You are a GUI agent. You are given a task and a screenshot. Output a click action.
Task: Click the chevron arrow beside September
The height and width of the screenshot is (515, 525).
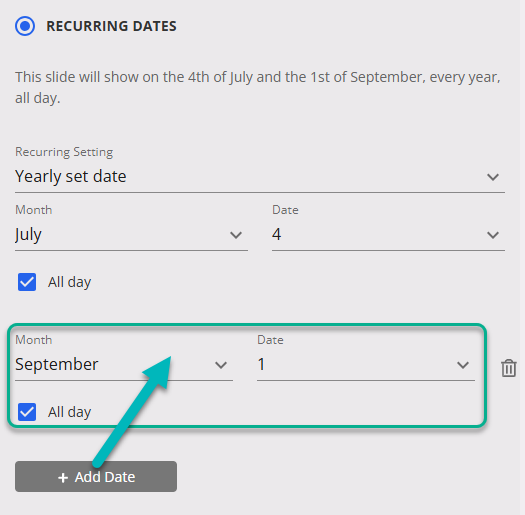[221, 365]
